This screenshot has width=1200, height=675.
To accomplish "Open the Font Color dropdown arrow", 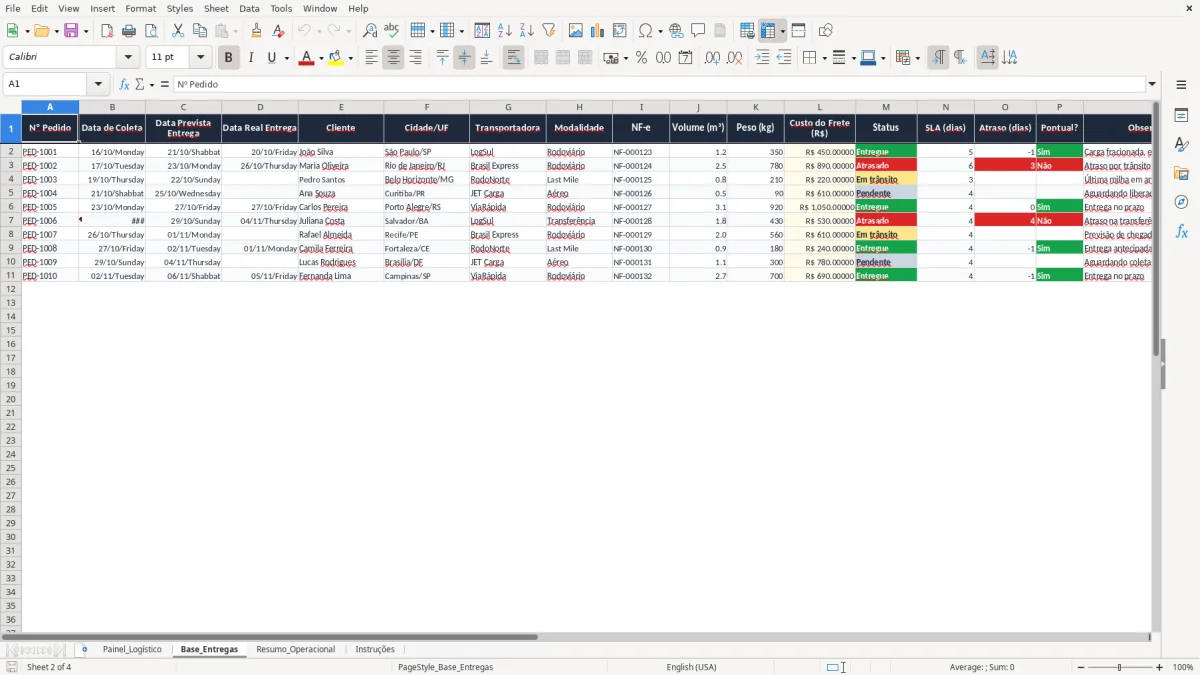I will (320, 58).
